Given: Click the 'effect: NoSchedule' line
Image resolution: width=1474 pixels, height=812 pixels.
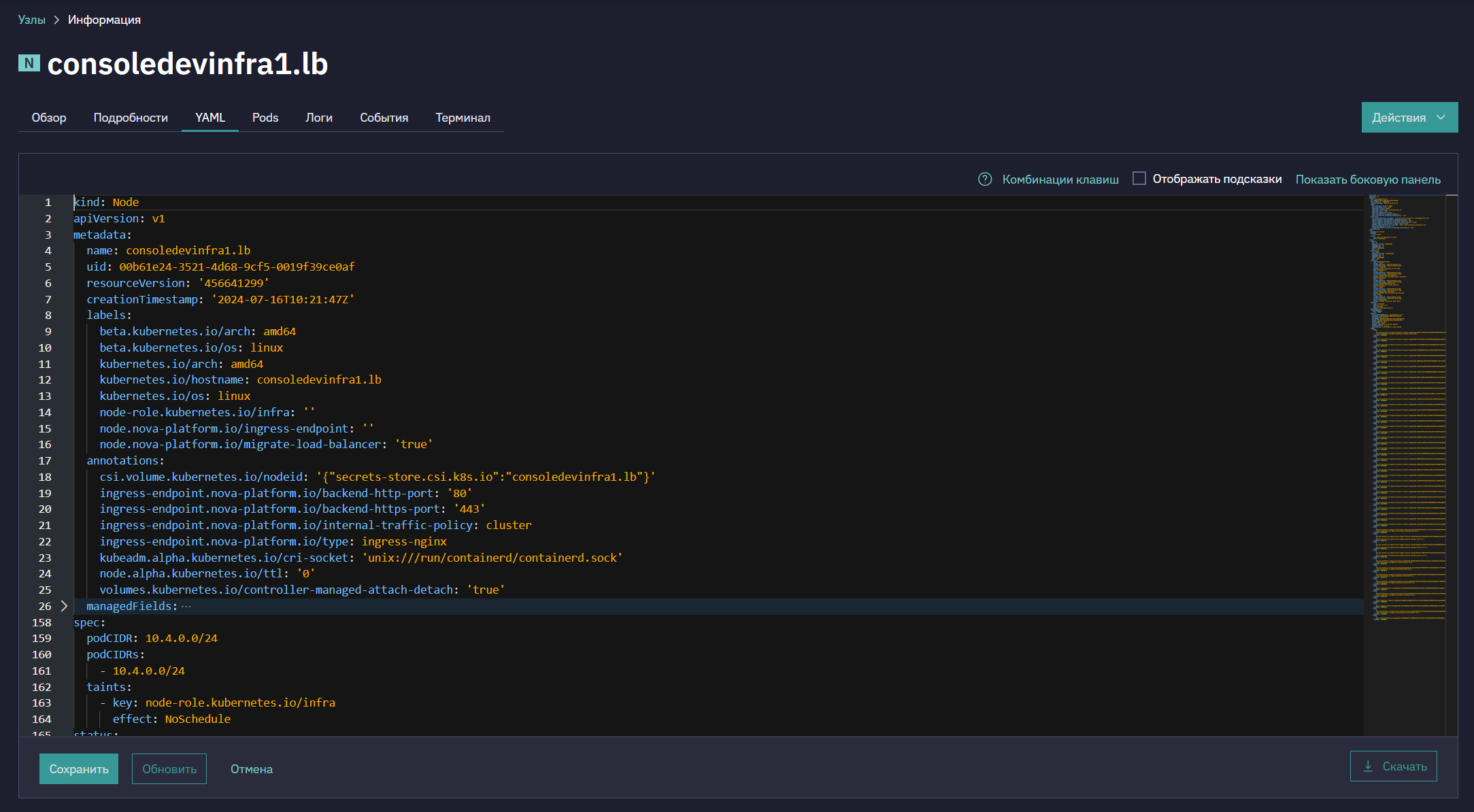Looking at the screenshot, I should 171,719.
